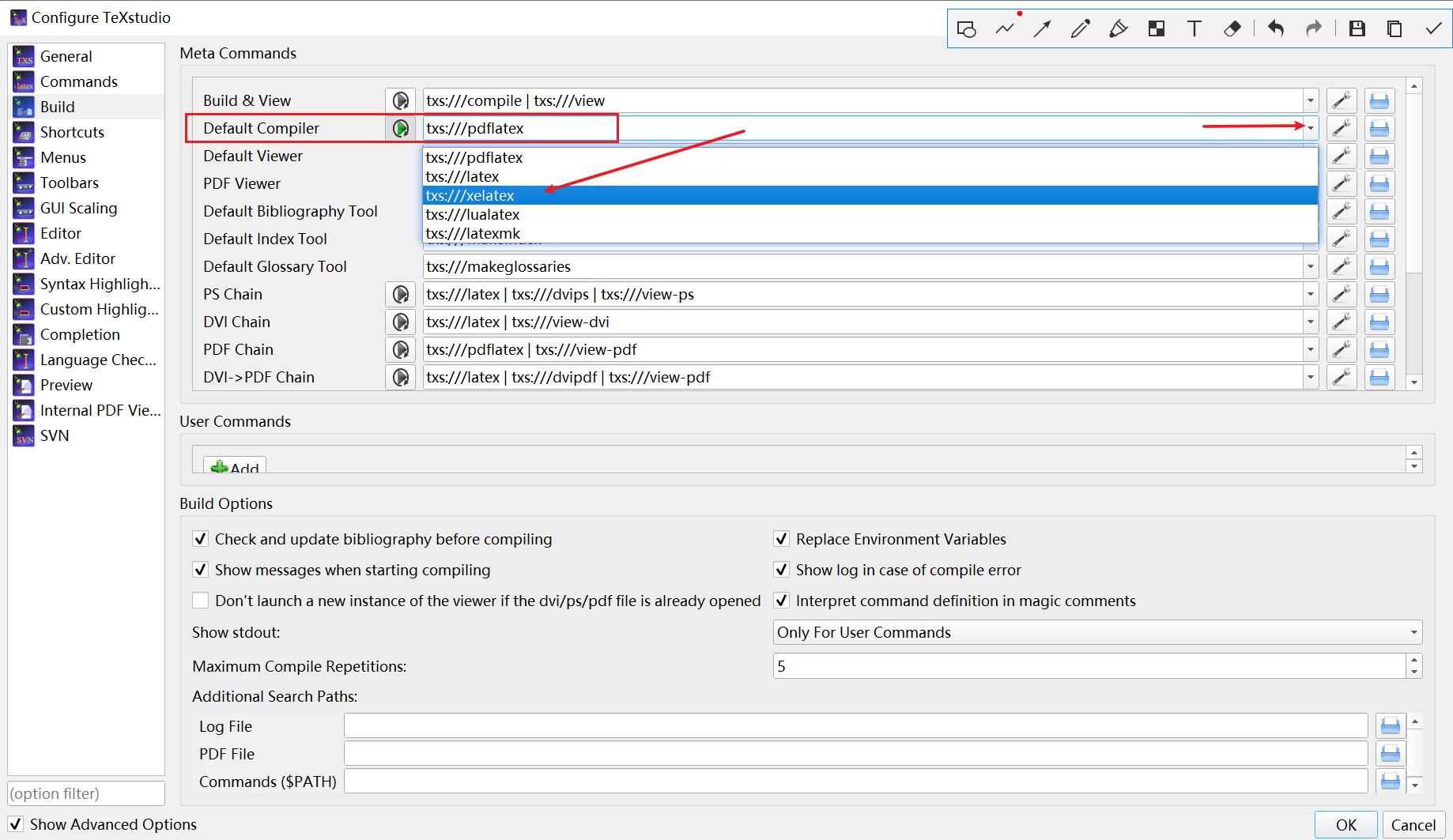This screenshot has width=1453, height=840.
Task: Expand the DVI Chain dropdown arrow
Action: click(1310, 322)
